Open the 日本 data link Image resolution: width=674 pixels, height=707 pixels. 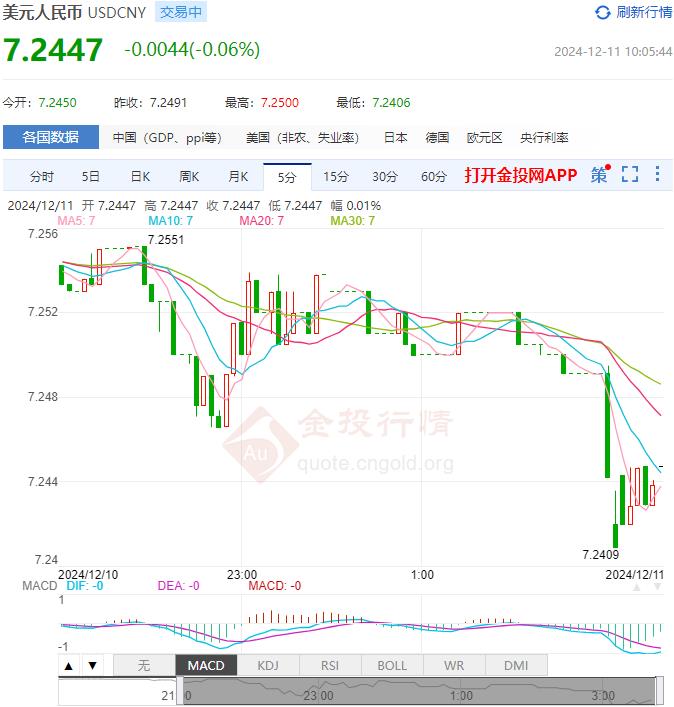coord(395,138)
